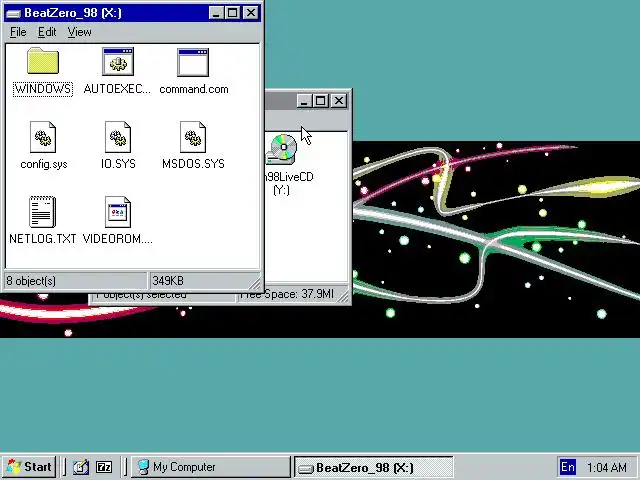This screenshot has width=640, height=480.
Task: Click the config.sys file name label
Action: coord(44,164)
